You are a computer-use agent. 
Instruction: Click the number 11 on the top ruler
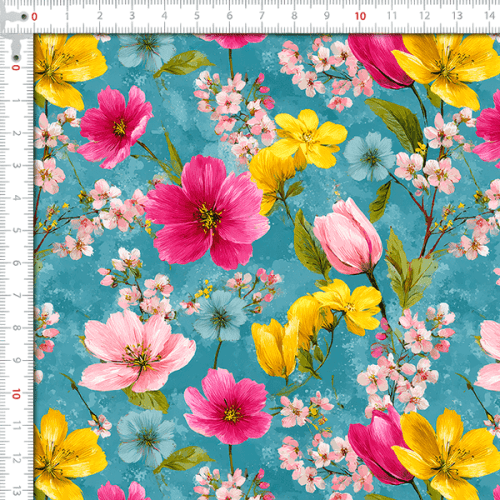(x=392, y=16)
